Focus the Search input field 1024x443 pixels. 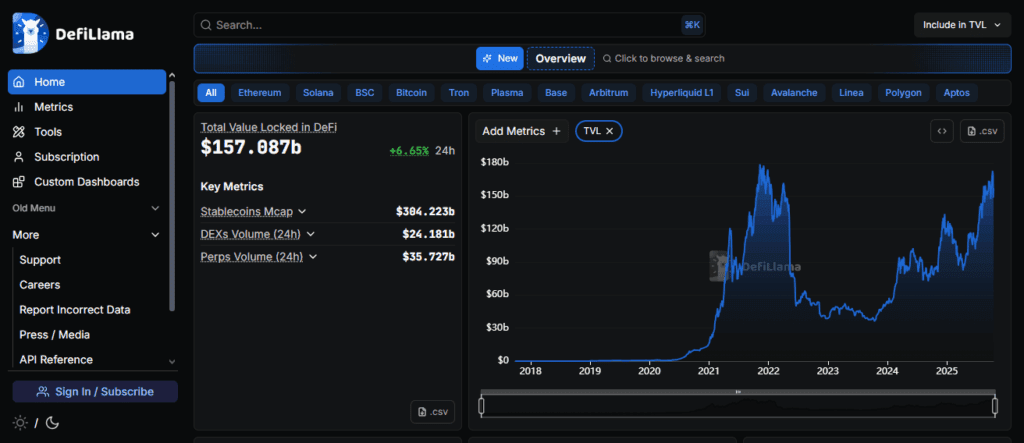(x=440, y=25)
